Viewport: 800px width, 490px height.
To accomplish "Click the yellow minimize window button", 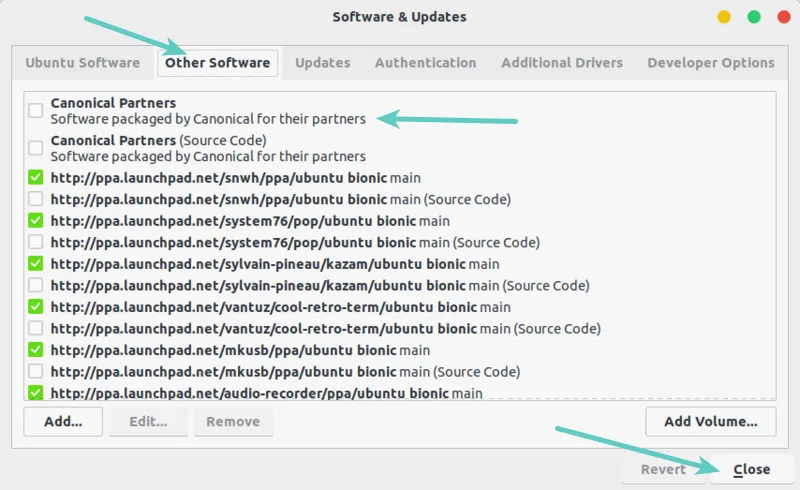I will [x=723, y=17].
